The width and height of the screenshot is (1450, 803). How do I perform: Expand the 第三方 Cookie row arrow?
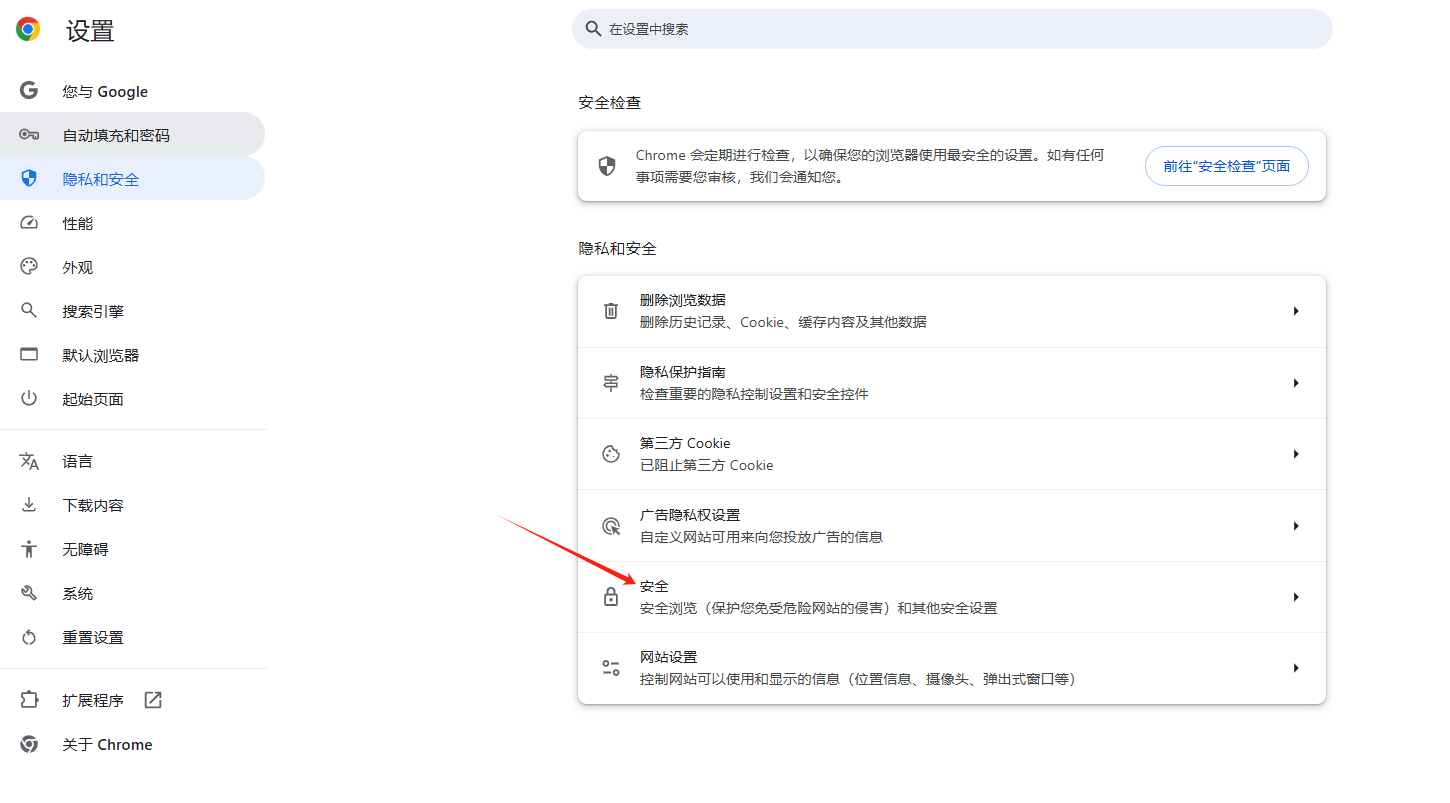point(1296,454)
